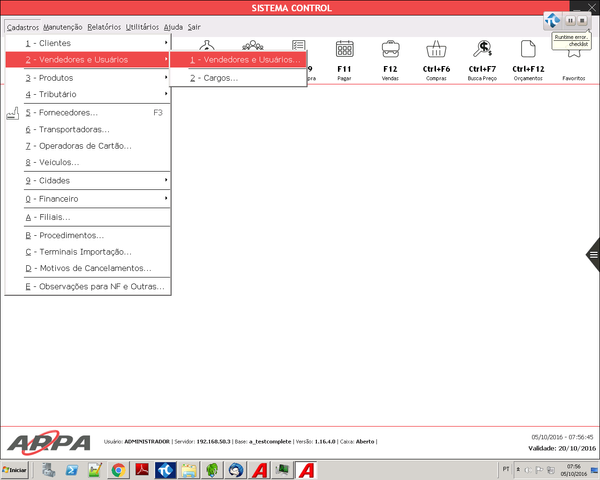Click the Favoritos star icon
This screenshot has height=480, width=600.
point(574,49)
